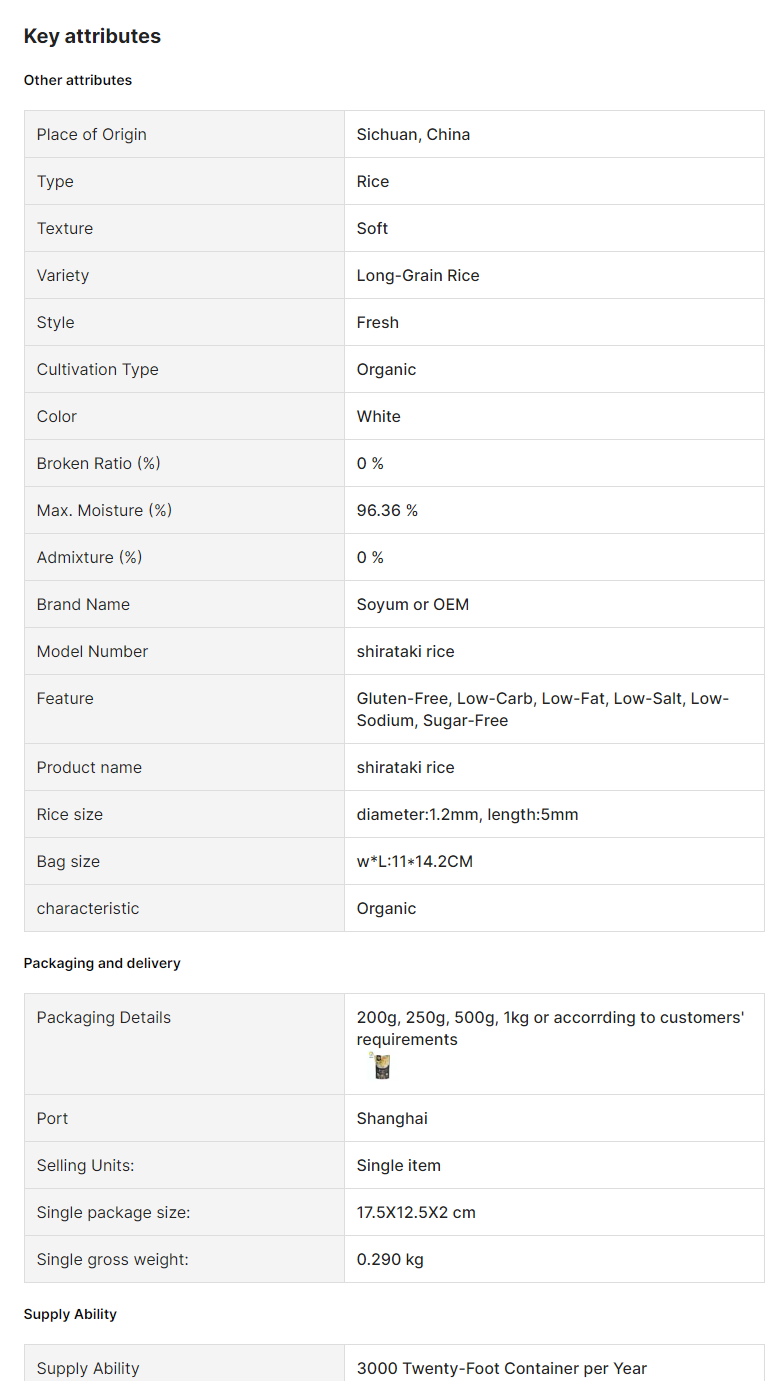Click the 3000 Twenty-Foot Container value
This screenshot has width=772, height=1381.
[x=502, y=1368]
